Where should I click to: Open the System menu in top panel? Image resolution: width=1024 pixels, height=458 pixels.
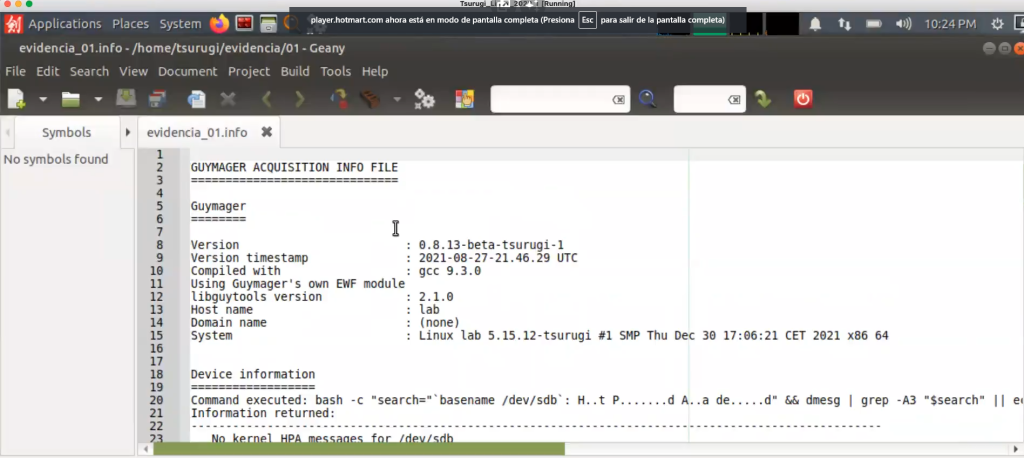180,24
